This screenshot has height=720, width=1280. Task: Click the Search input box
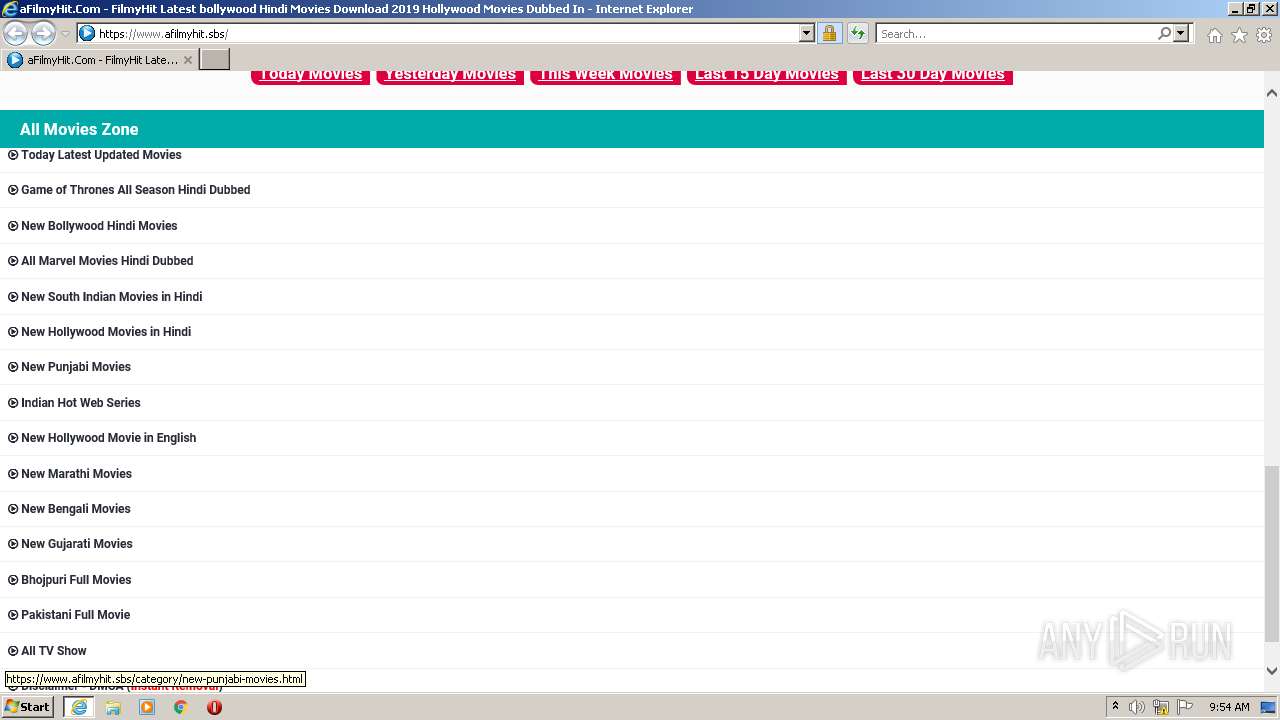1017,34
